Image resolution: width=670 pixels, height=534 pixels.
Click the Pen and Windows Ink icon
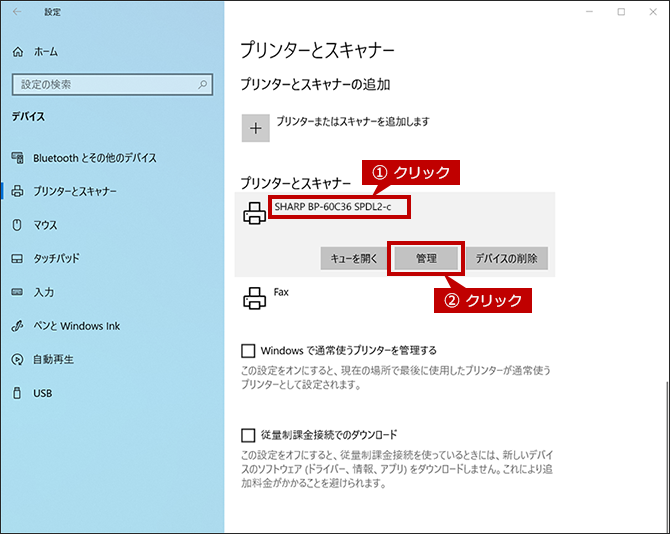[x=17, y=326]
